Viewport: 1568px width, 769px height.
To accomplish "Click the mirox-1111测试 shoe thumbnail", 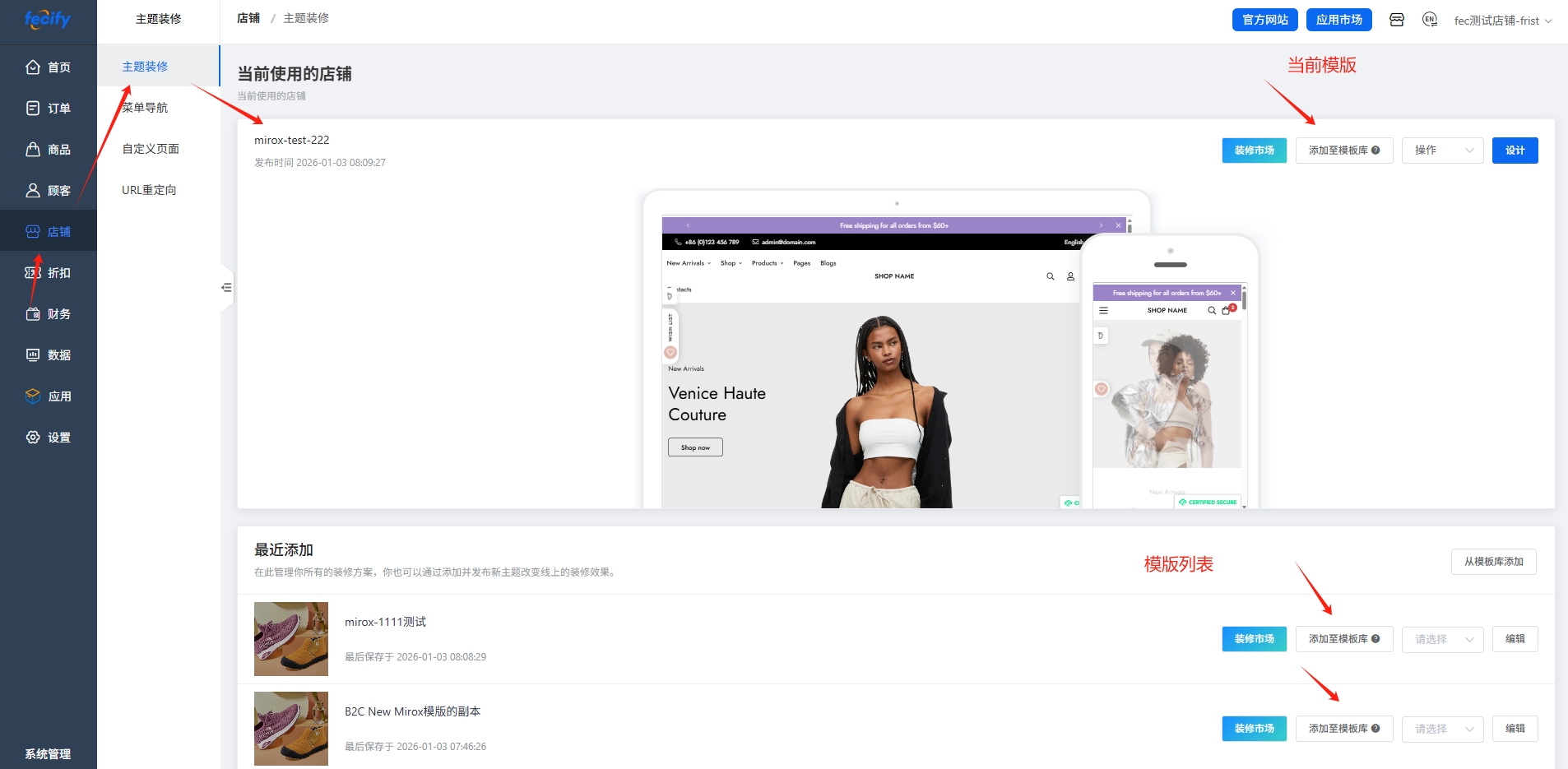I will click(291, 639).
